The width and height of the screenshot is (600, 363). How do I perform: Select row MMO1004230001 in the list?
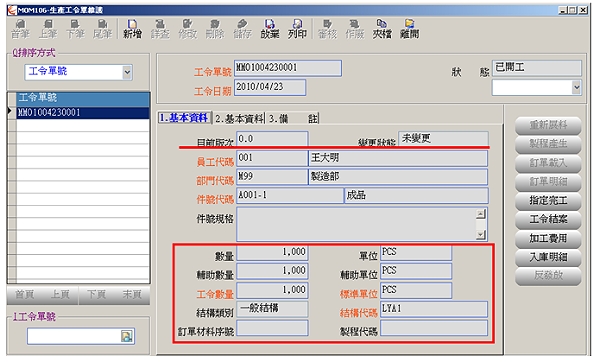83,113
